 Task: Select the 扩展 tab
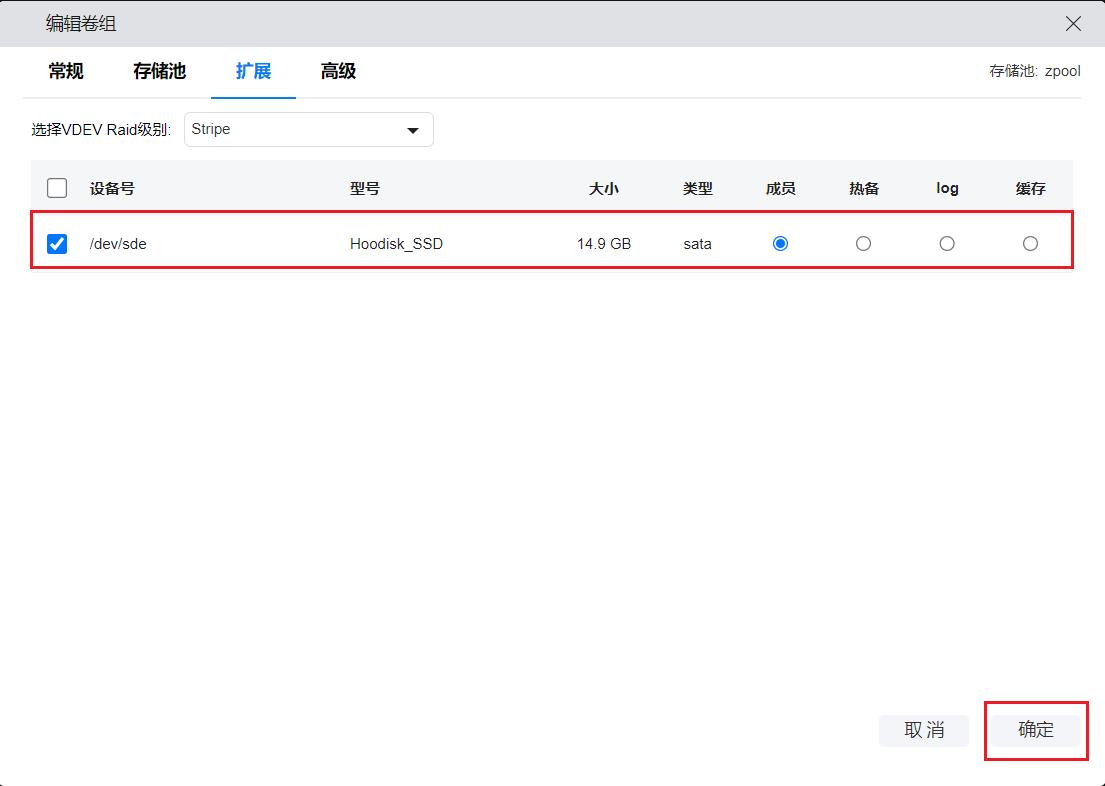click(253, 71)
